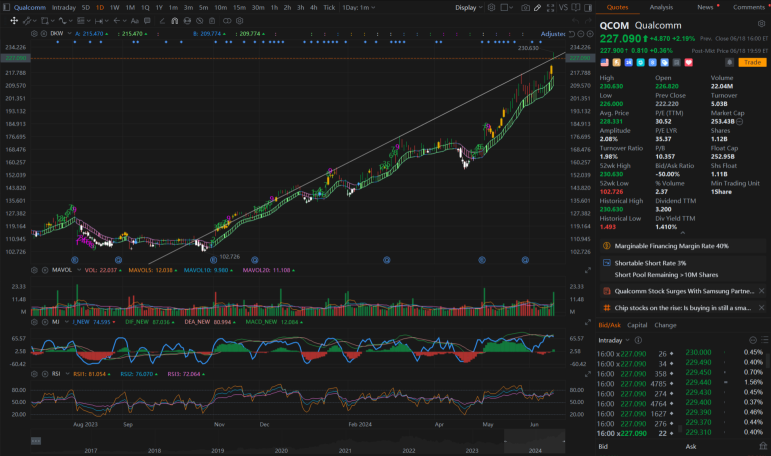Switch to the Analysis tab
The width and height of the screenshot is (771, 456).
point(661,7)
